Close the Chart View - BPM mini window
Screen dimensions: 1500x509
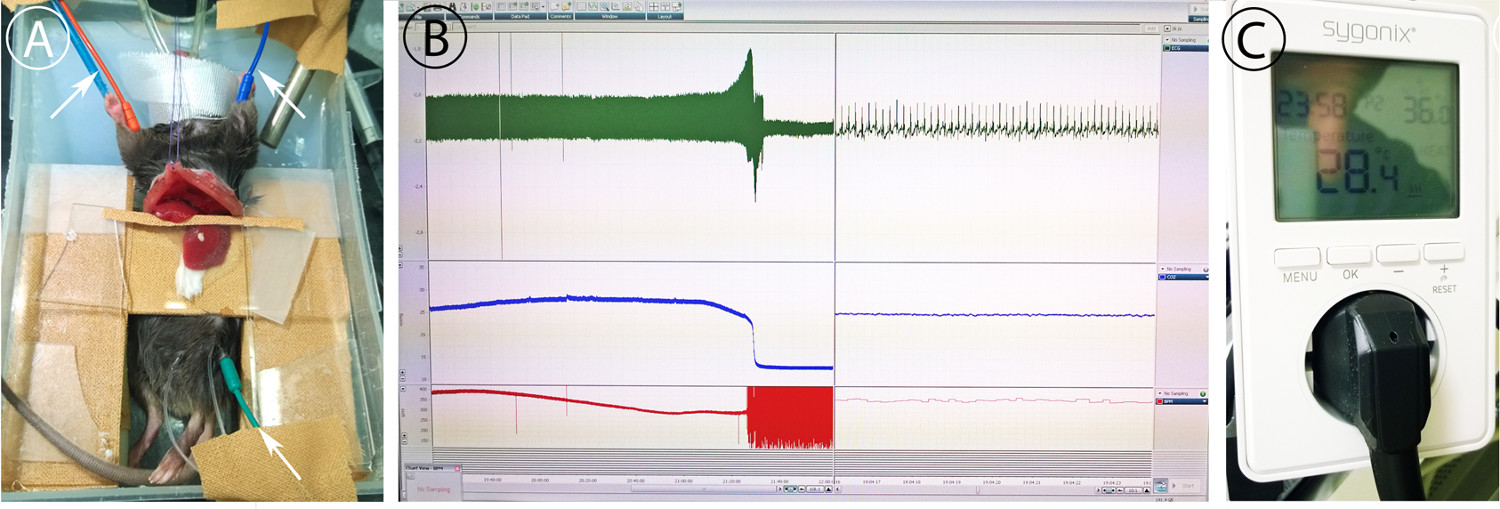457,468
